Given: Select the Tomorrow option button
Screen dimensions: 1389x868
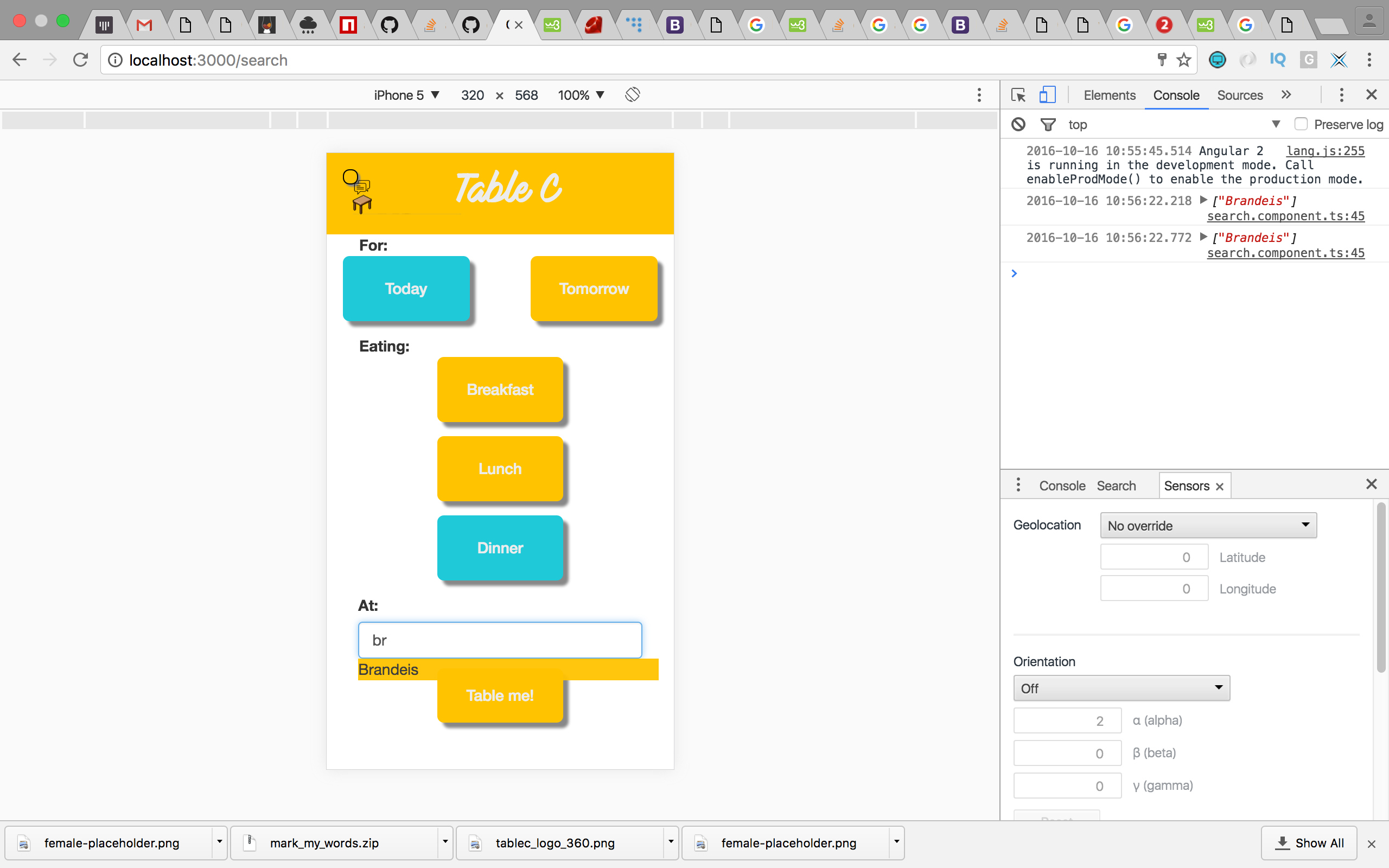Looking at the screenshot, I should click(x=594, y=288).
